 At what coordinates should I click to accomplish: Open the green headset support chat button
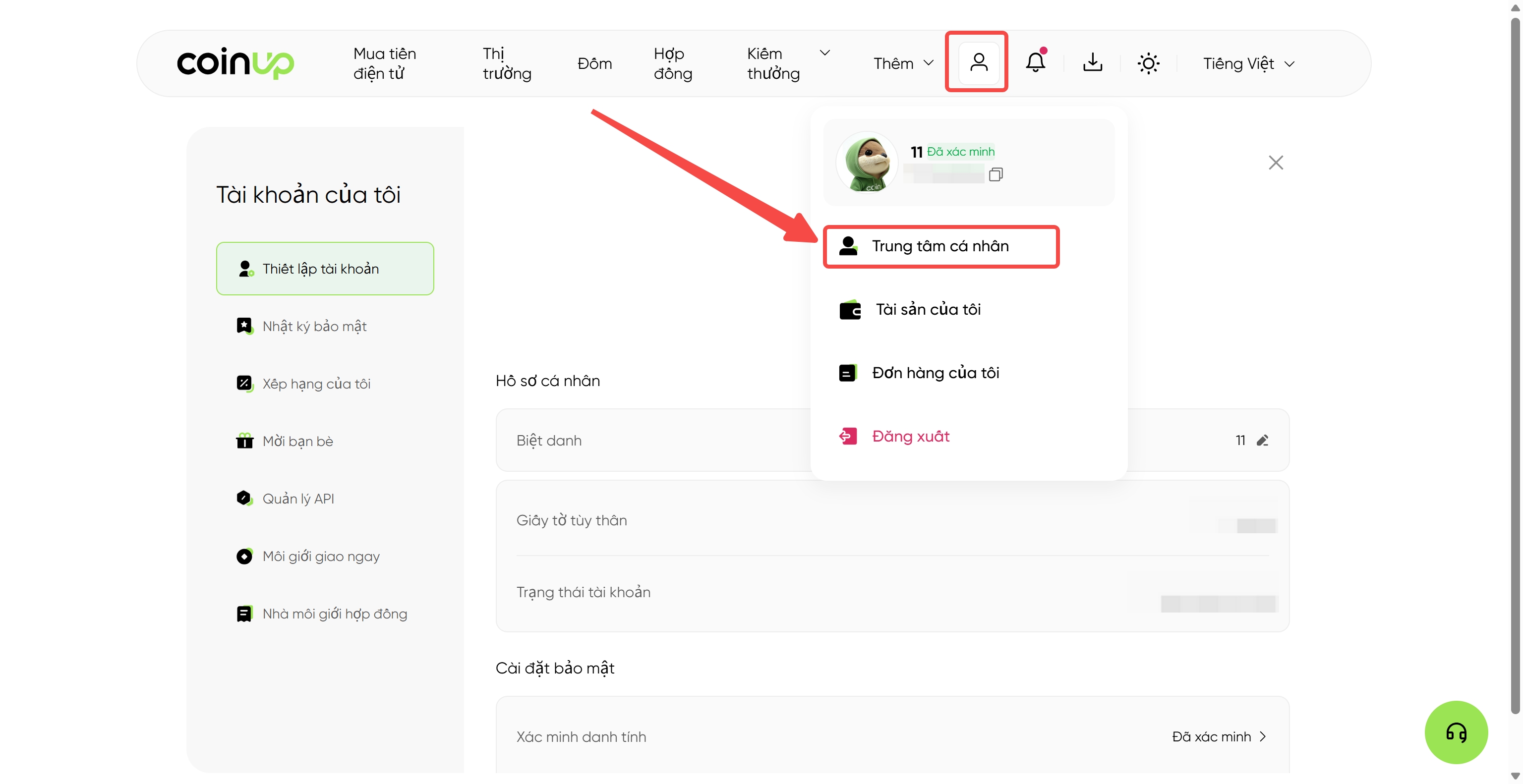[1456, 732]
